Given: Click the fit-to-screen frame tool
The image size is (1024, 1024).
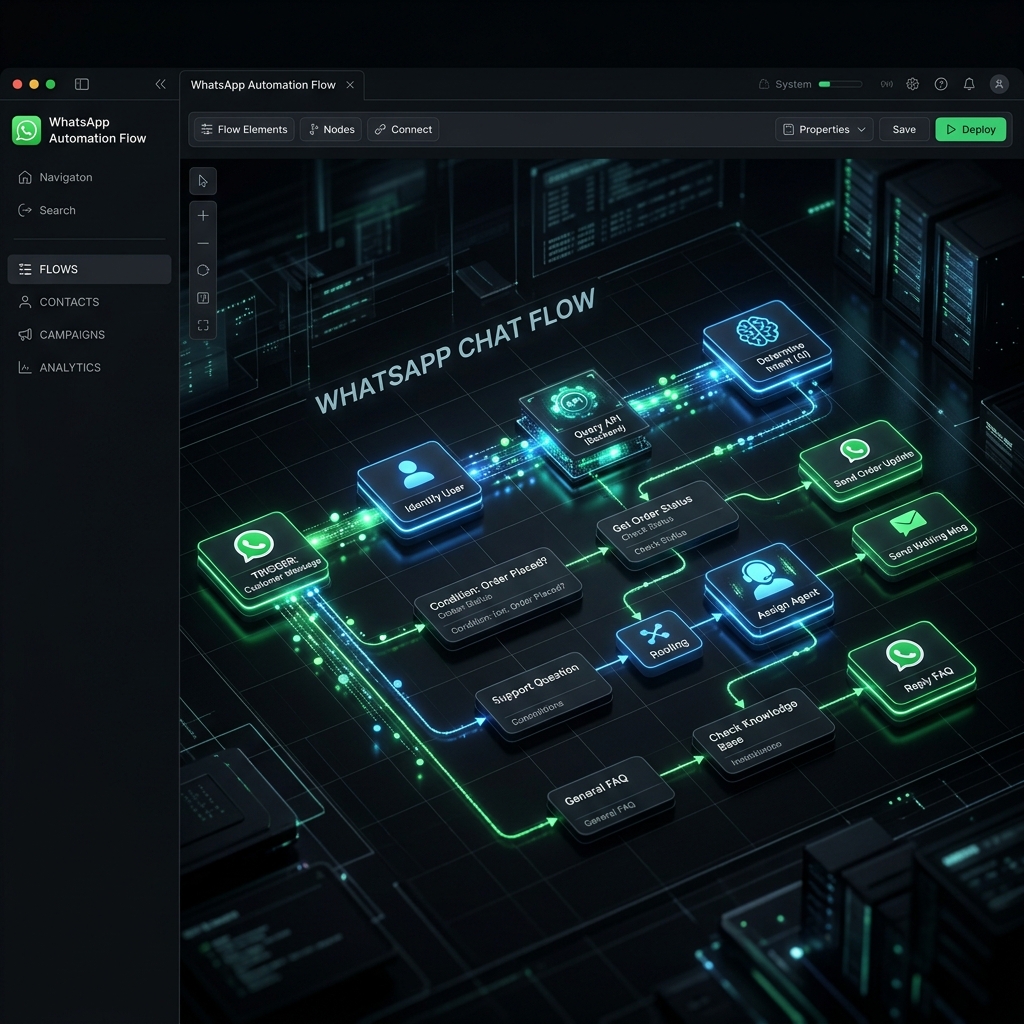Looking at the screenshot, I should (203, 325).
